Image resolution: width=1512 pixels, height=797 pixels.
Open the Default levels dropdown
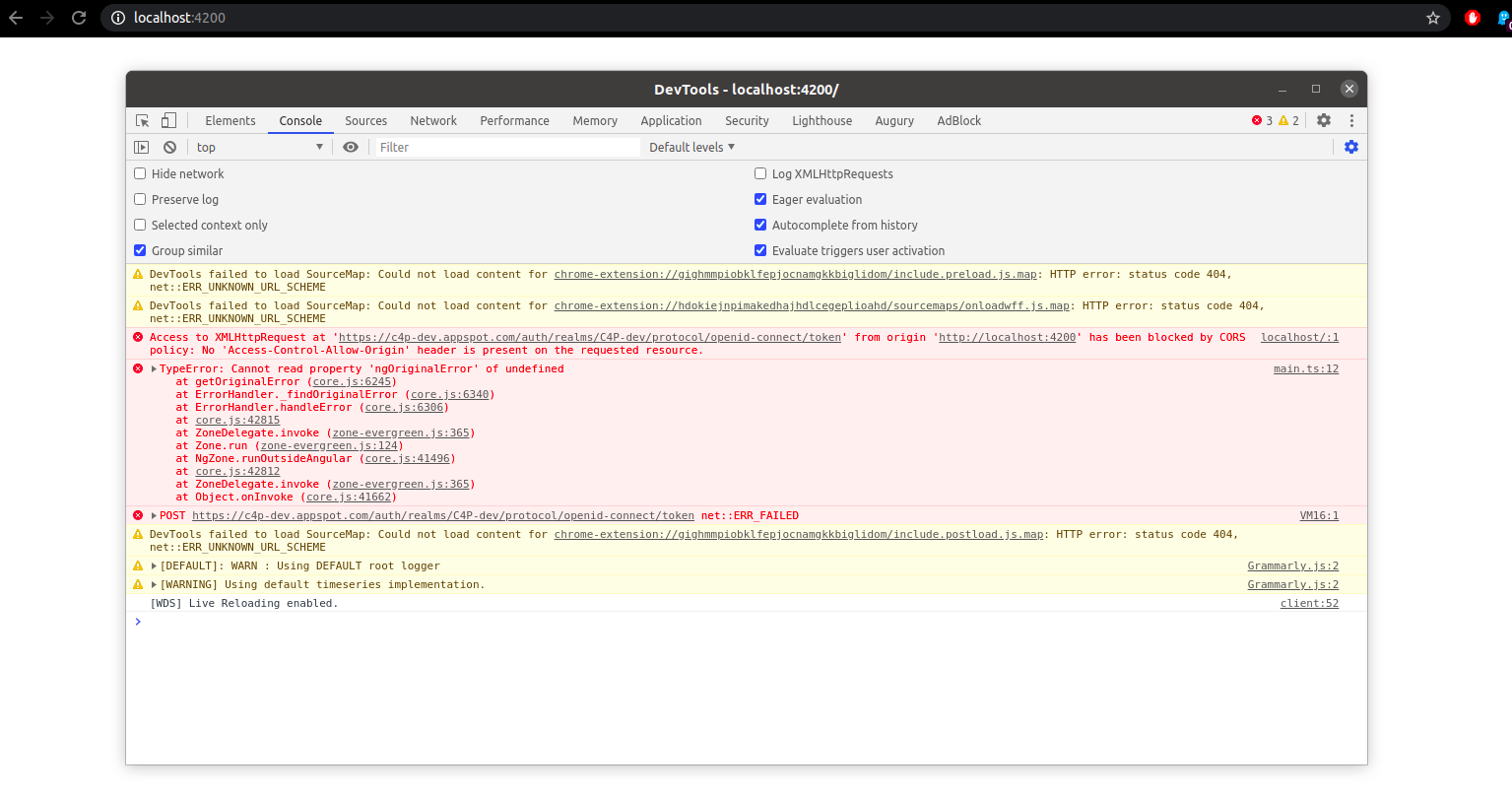[x=692, y=147]
